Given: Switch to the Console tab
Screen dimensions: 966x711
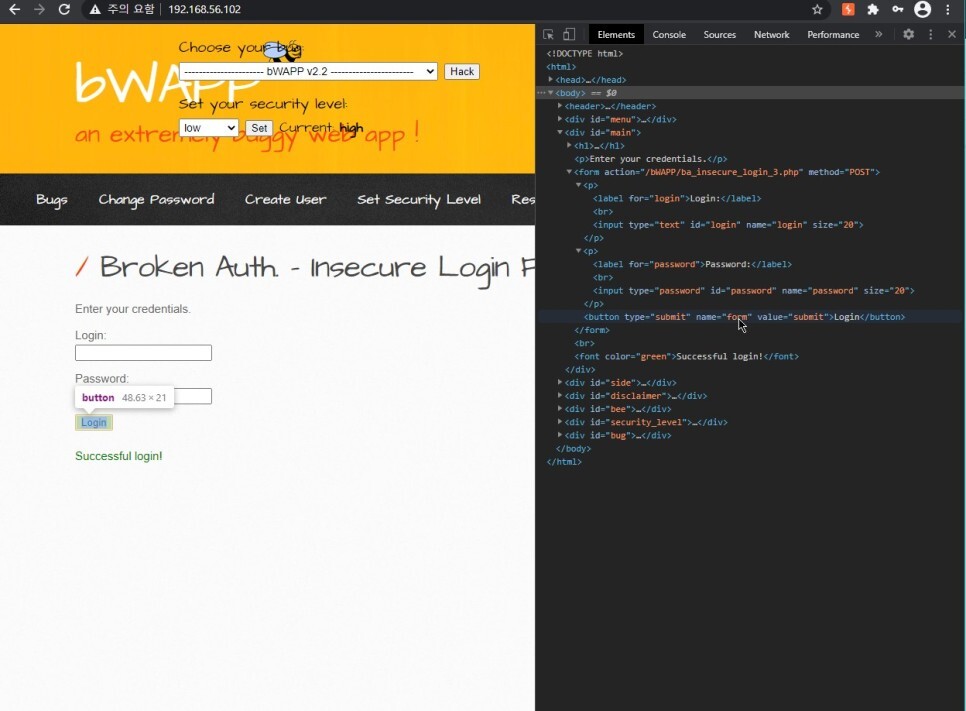Looking at the screenshot, I should tap(669, 35).
